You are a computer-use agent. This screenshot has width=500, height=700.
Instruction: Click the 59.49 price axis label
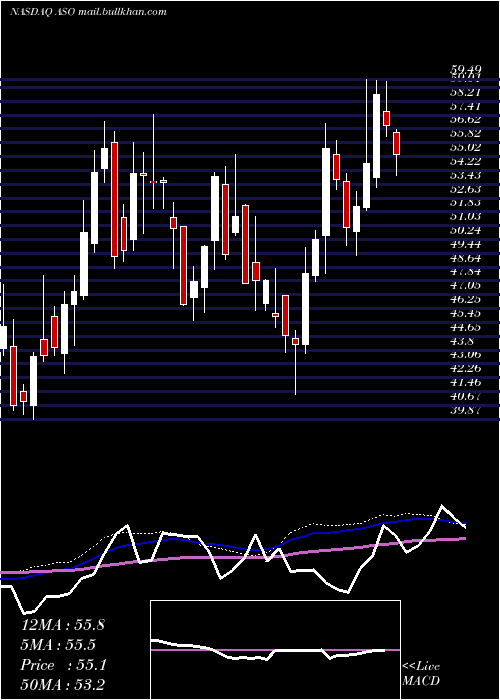pos(466,70)
